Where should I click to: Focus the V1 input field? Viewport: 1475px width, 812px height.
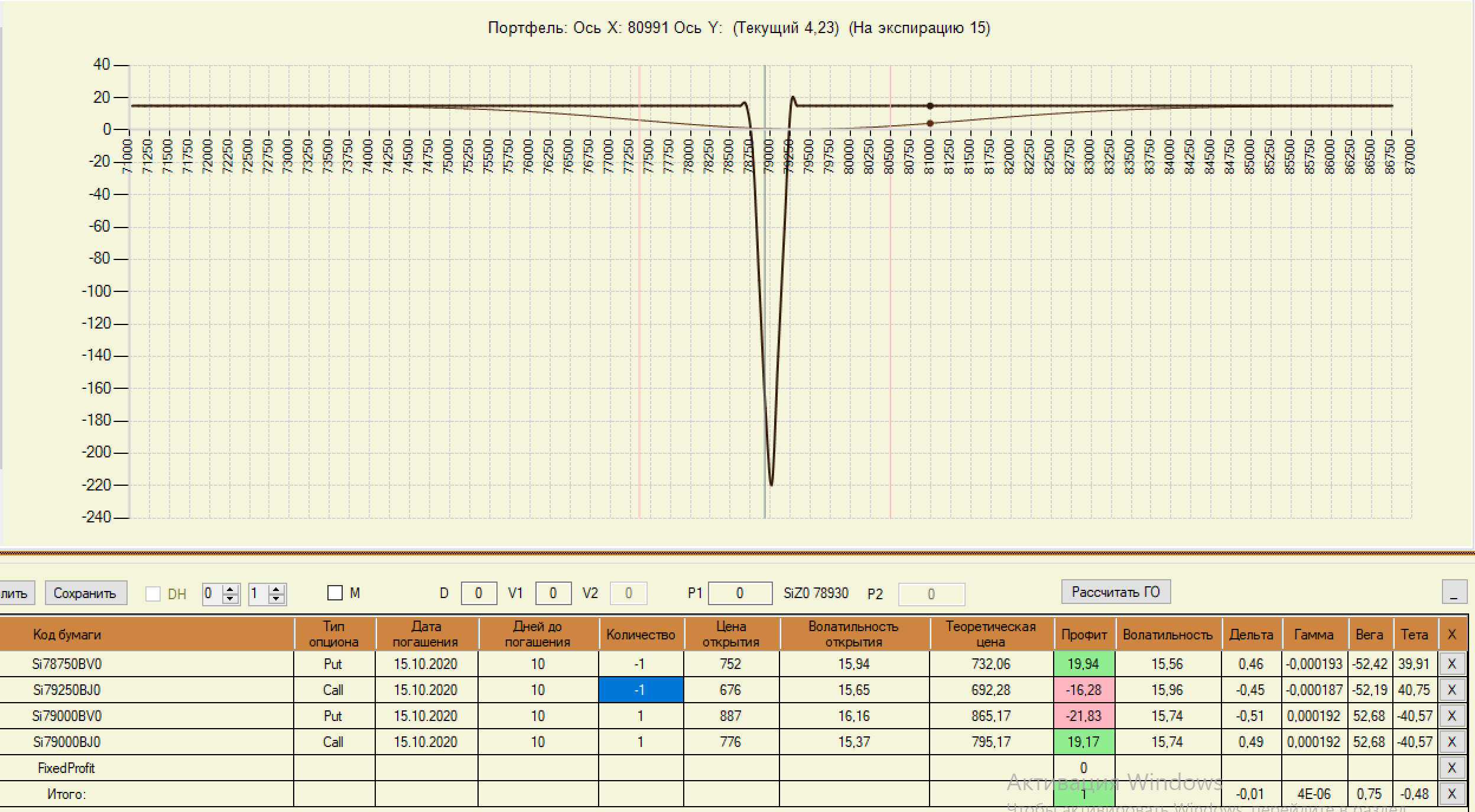point(553,593)
